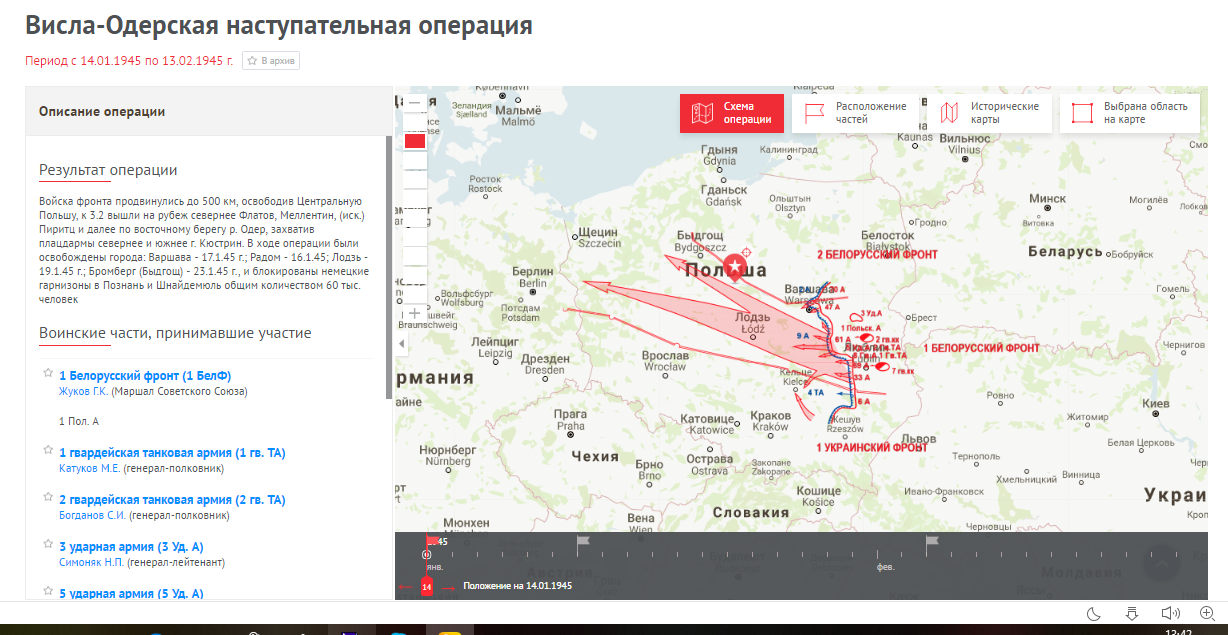Open commander link Жуков Г.К.

click(83, 391)
